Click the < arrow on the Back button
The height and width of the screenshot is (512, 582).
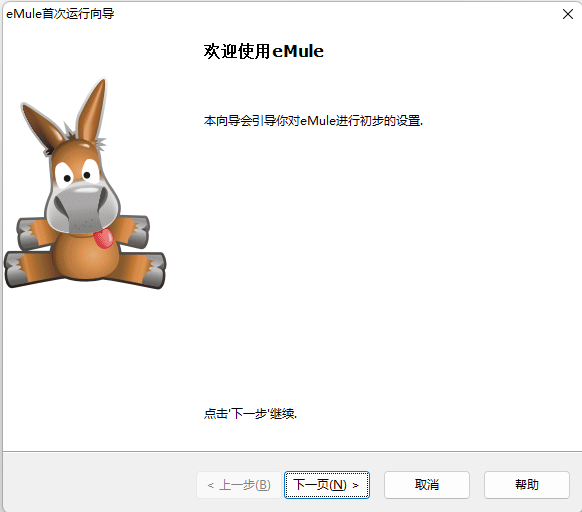(x=210, y=485)
